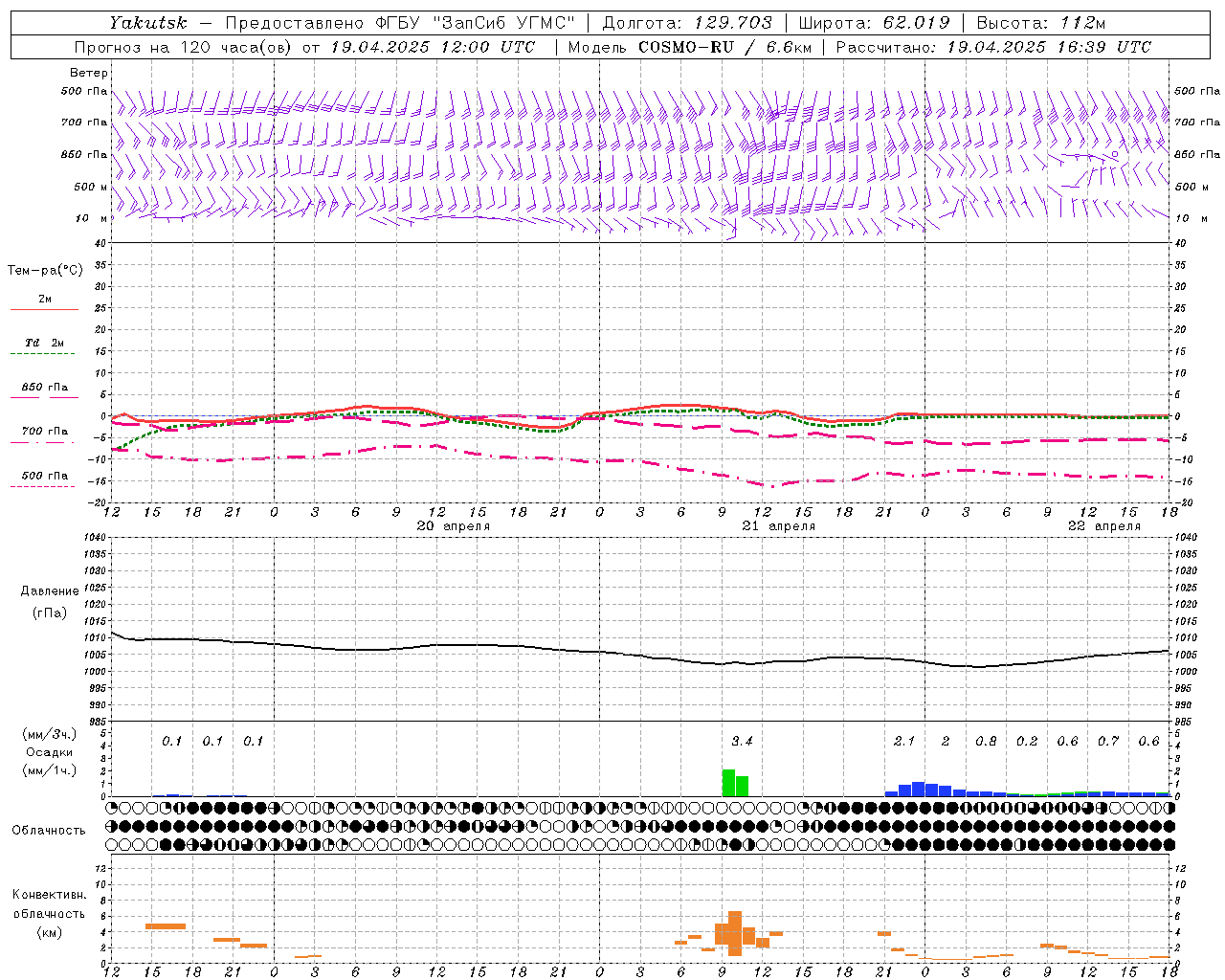Screen dimensions: 1225x980
Task: Click the Осадки precipitation label
Action: (49, 752)
